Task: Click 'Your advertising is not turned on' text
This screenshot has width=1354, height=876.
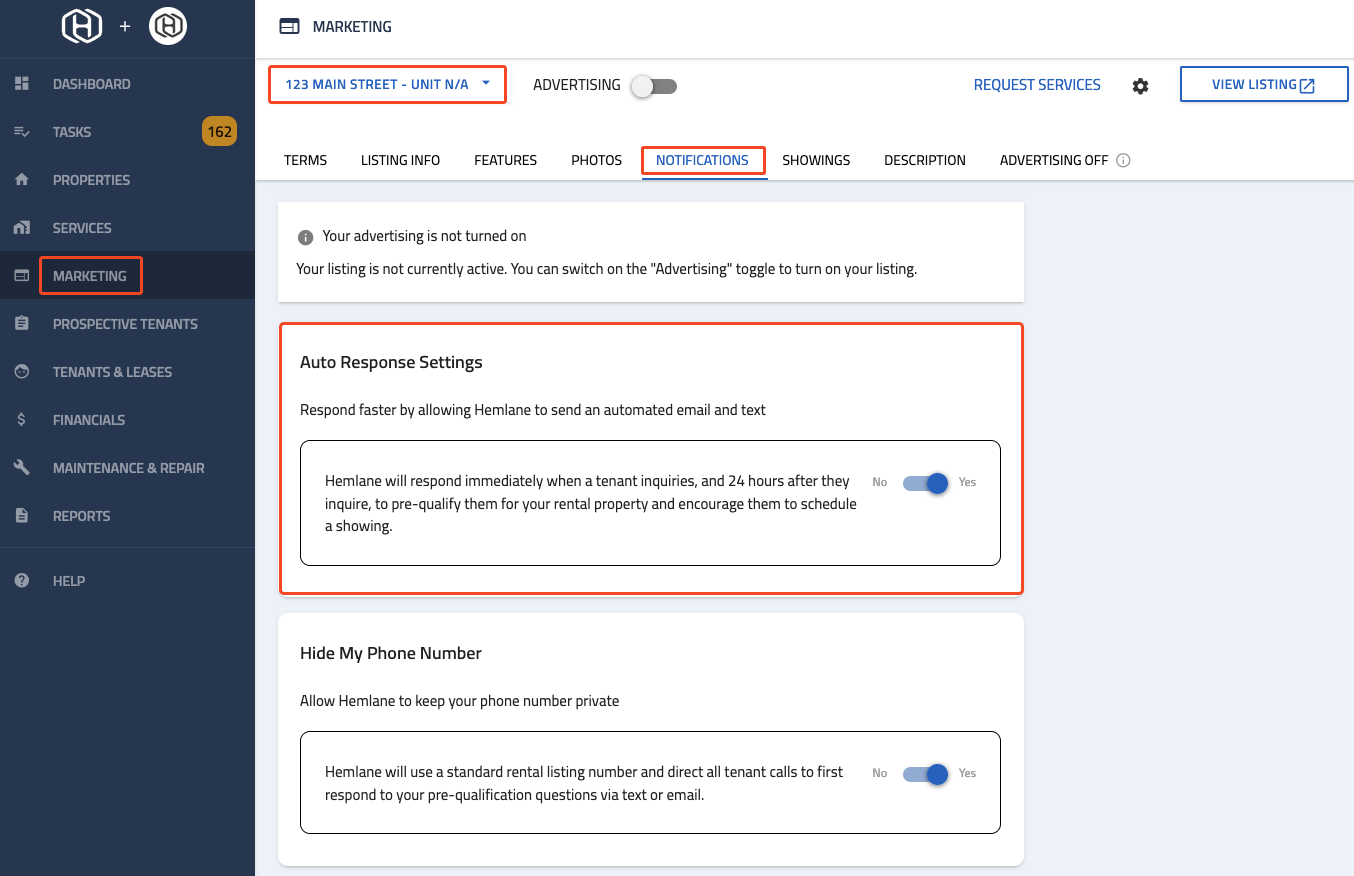Action: point(424,236)
